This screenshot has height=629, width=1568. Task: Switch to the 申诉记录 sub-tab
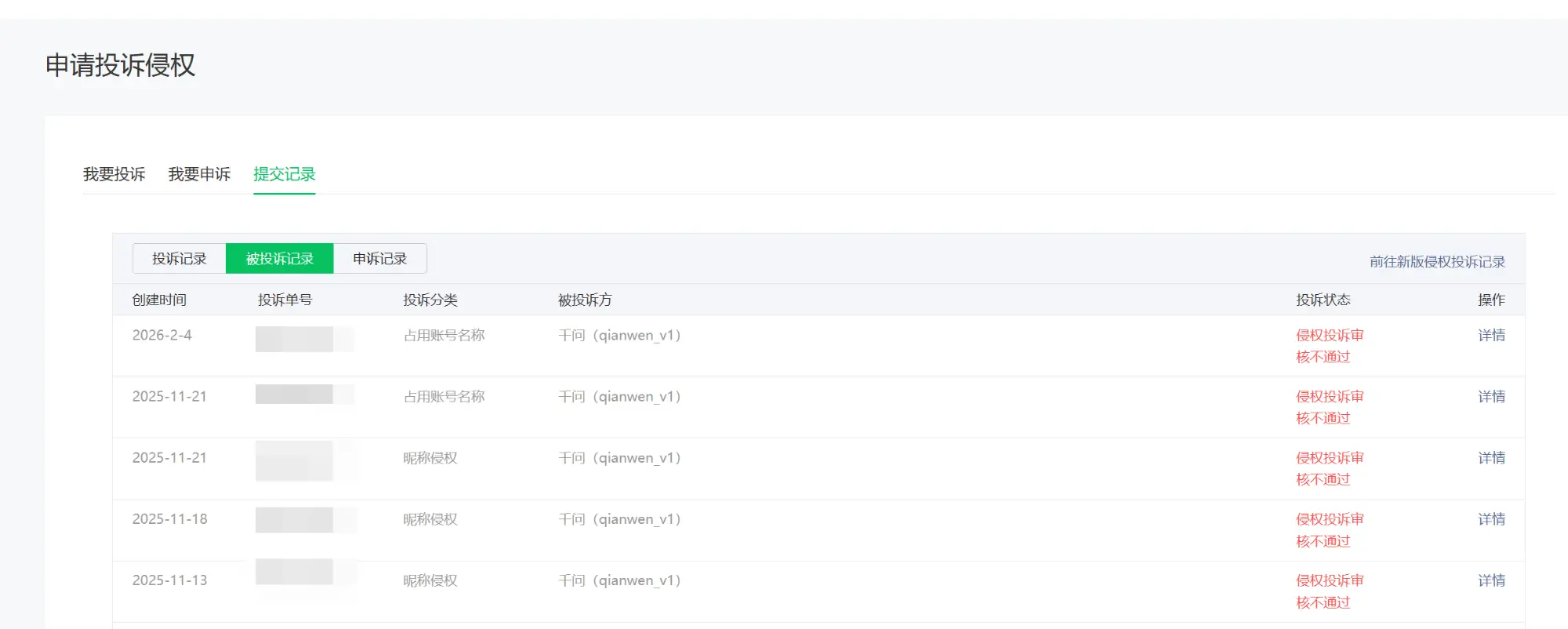379,259
